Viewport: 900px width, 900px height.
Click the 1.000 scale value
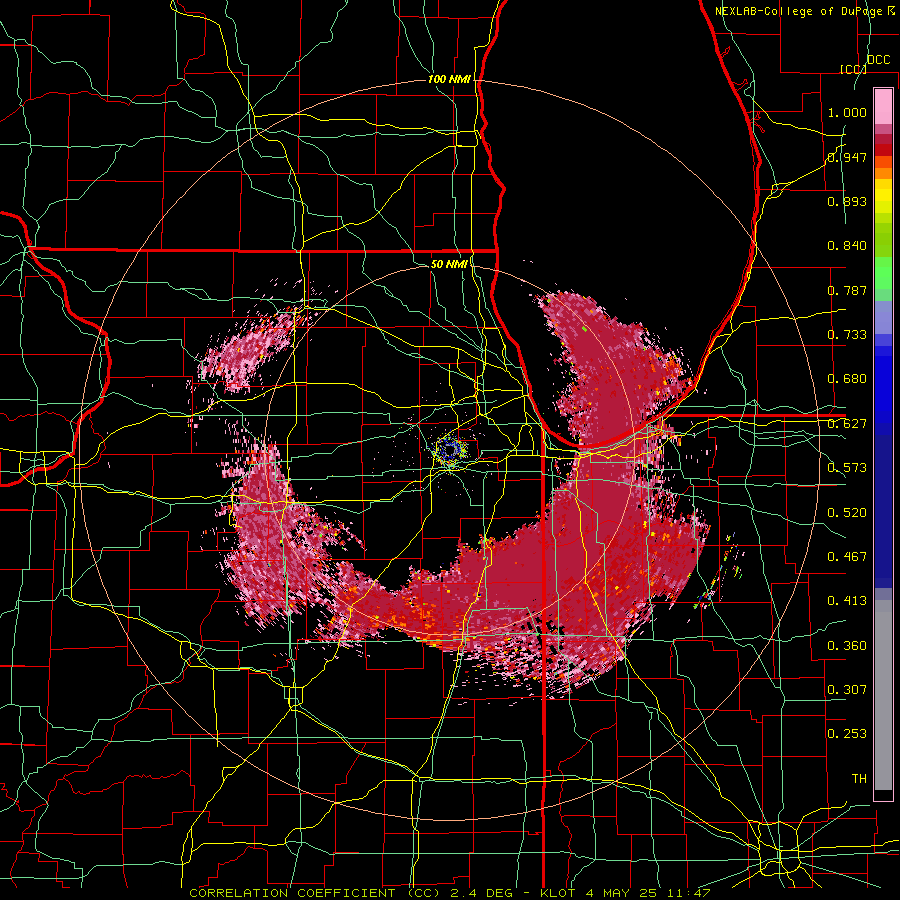click(x=847, y=112)
